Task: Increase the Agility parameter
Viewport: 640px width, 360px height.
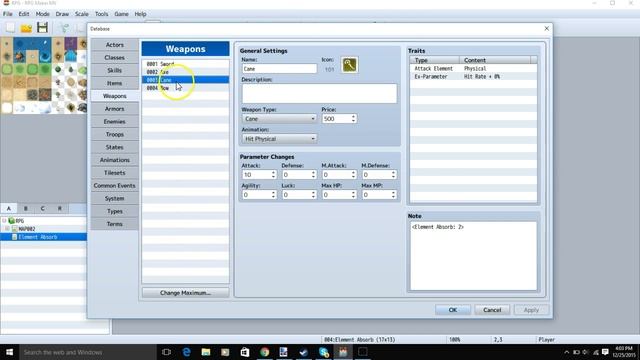Action: click(273, 192)
